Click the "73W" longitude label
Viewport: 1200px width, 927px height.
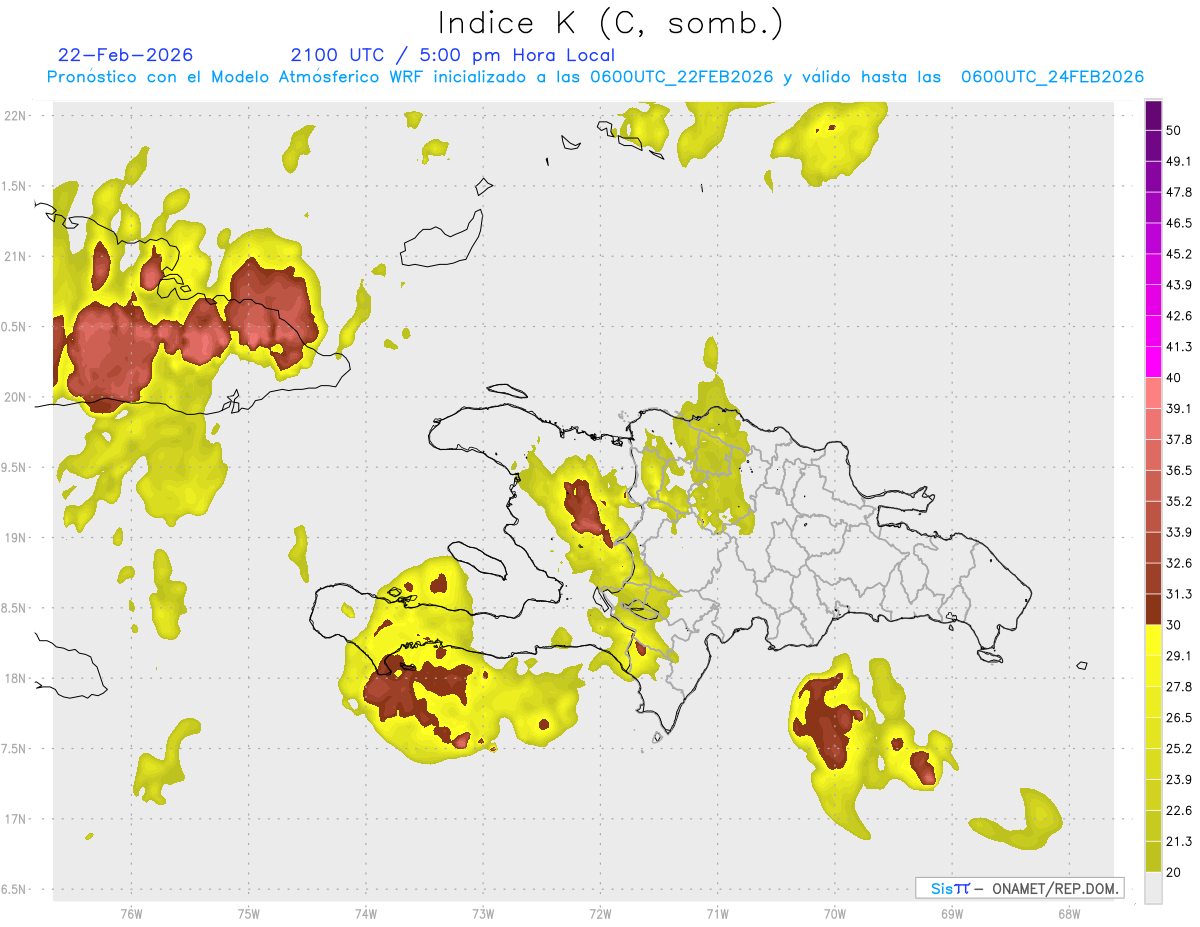pos(483,913)
